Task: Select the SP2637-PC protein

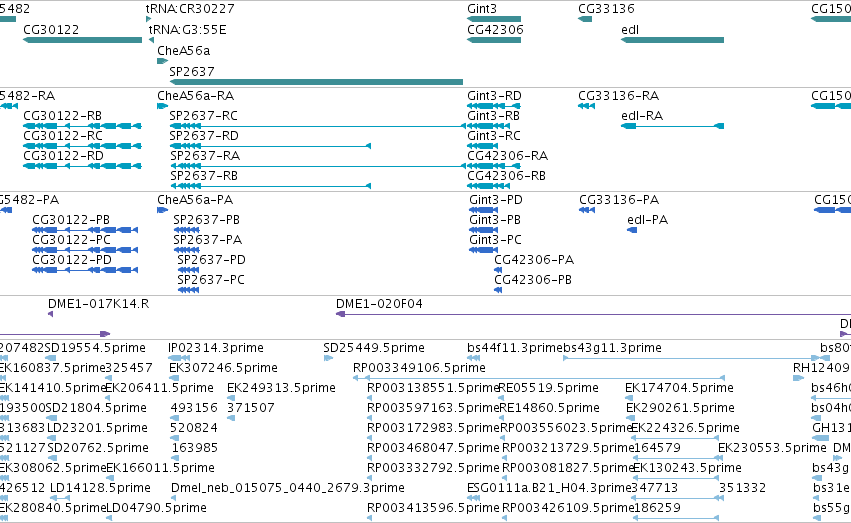Action: 188,290
